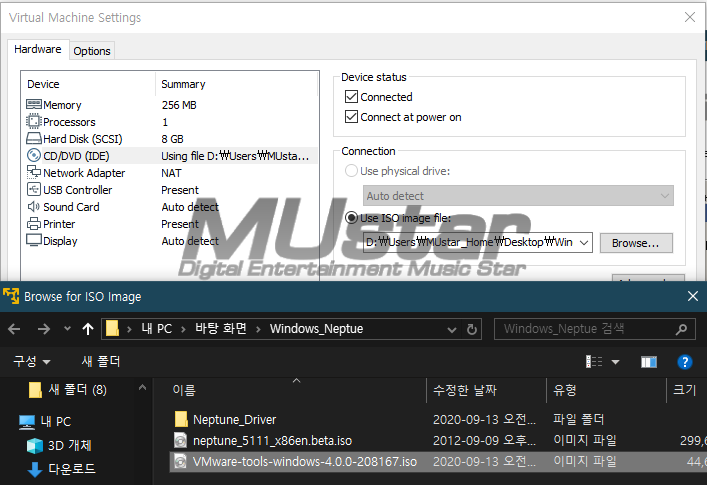Viewport: 707px width, 485px height.
Task: Select the Processors chip icon
Action: (x=34, y=122)
